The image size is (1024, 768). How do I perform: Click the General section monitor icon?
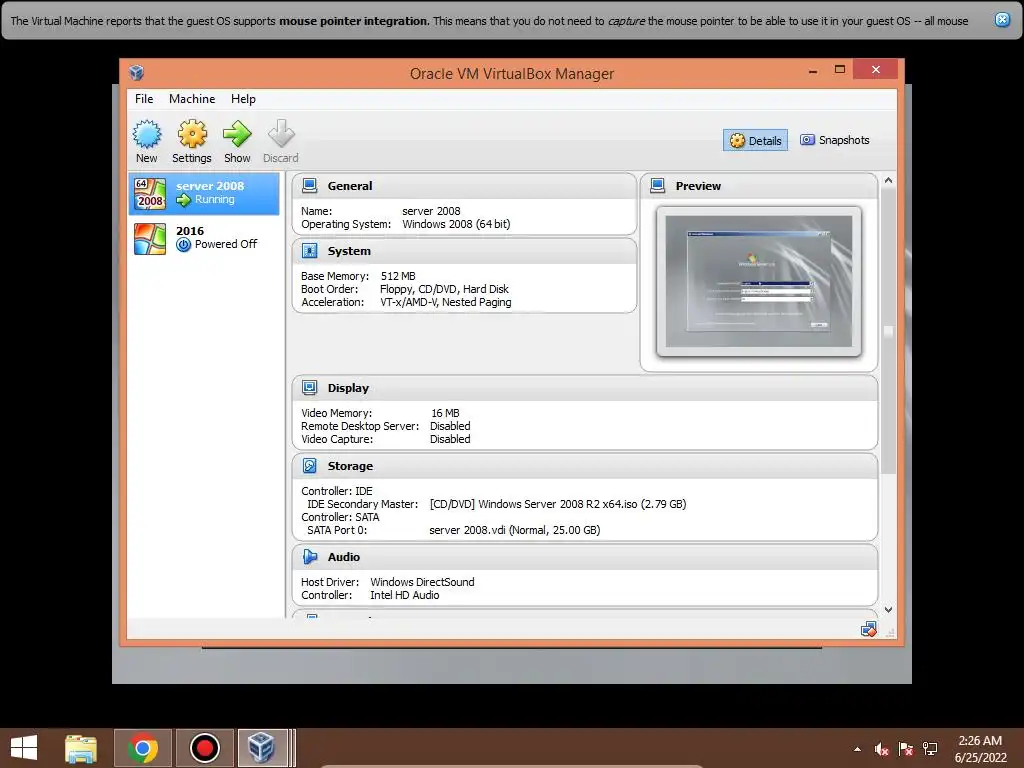[310, 185]
